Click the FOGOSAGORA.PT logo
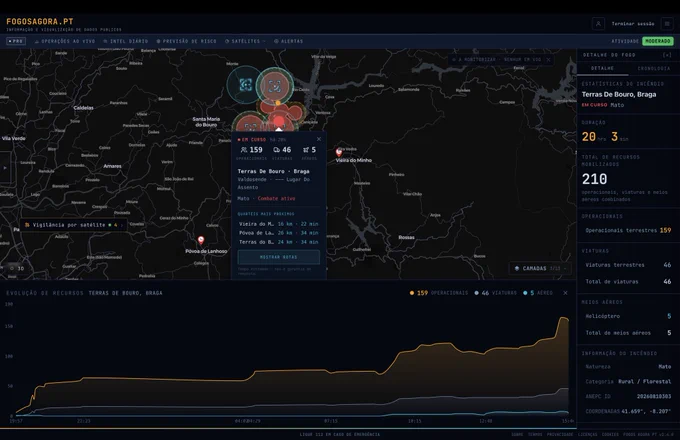Image resolution: width=680 pixels, height=440 pixels. pos(40,22)
